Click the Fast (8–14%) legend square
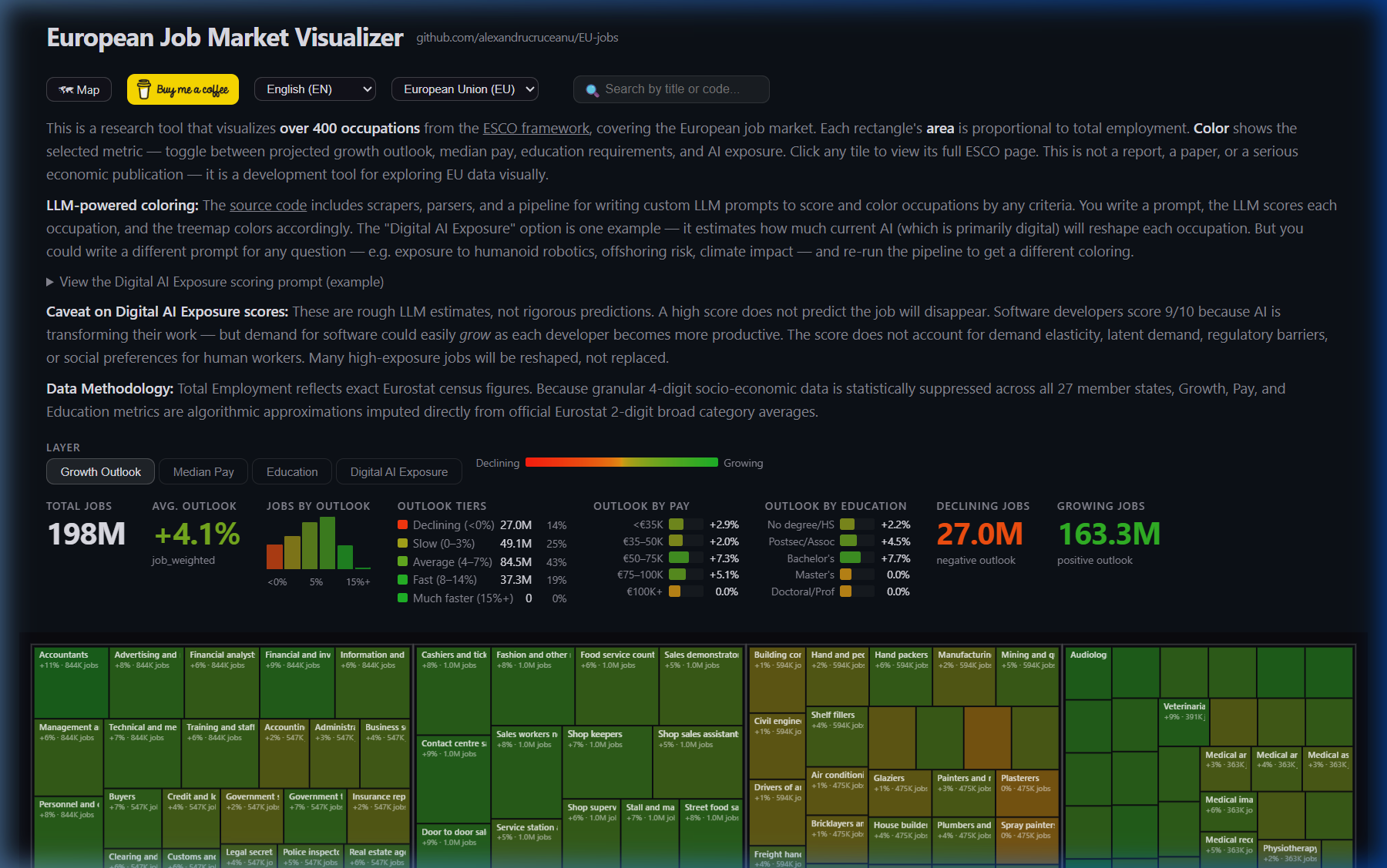Screen dimensions: 1387x868 coord(401,580)
